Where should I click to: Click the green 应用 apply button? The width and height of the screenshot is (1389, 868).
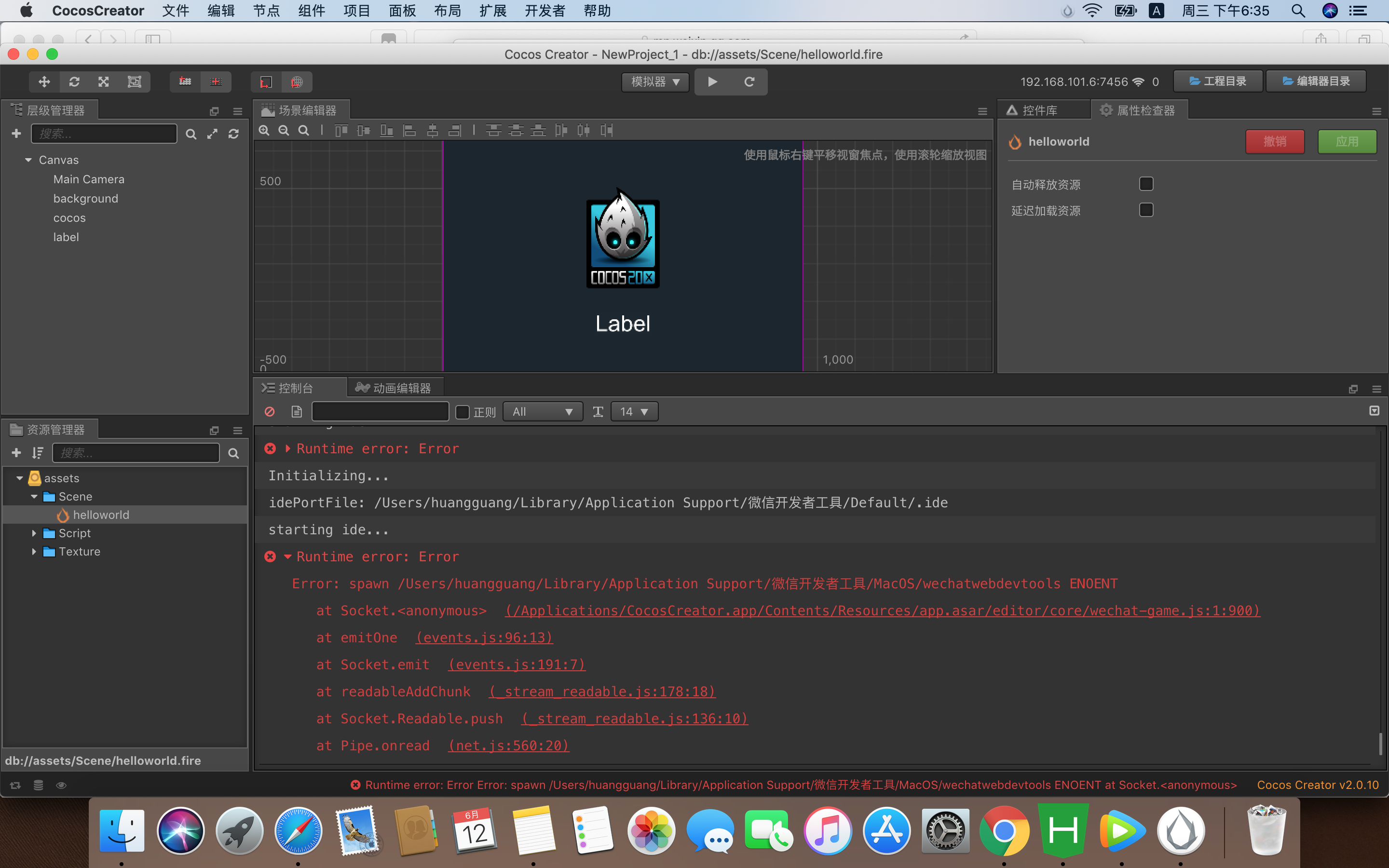1347,142
